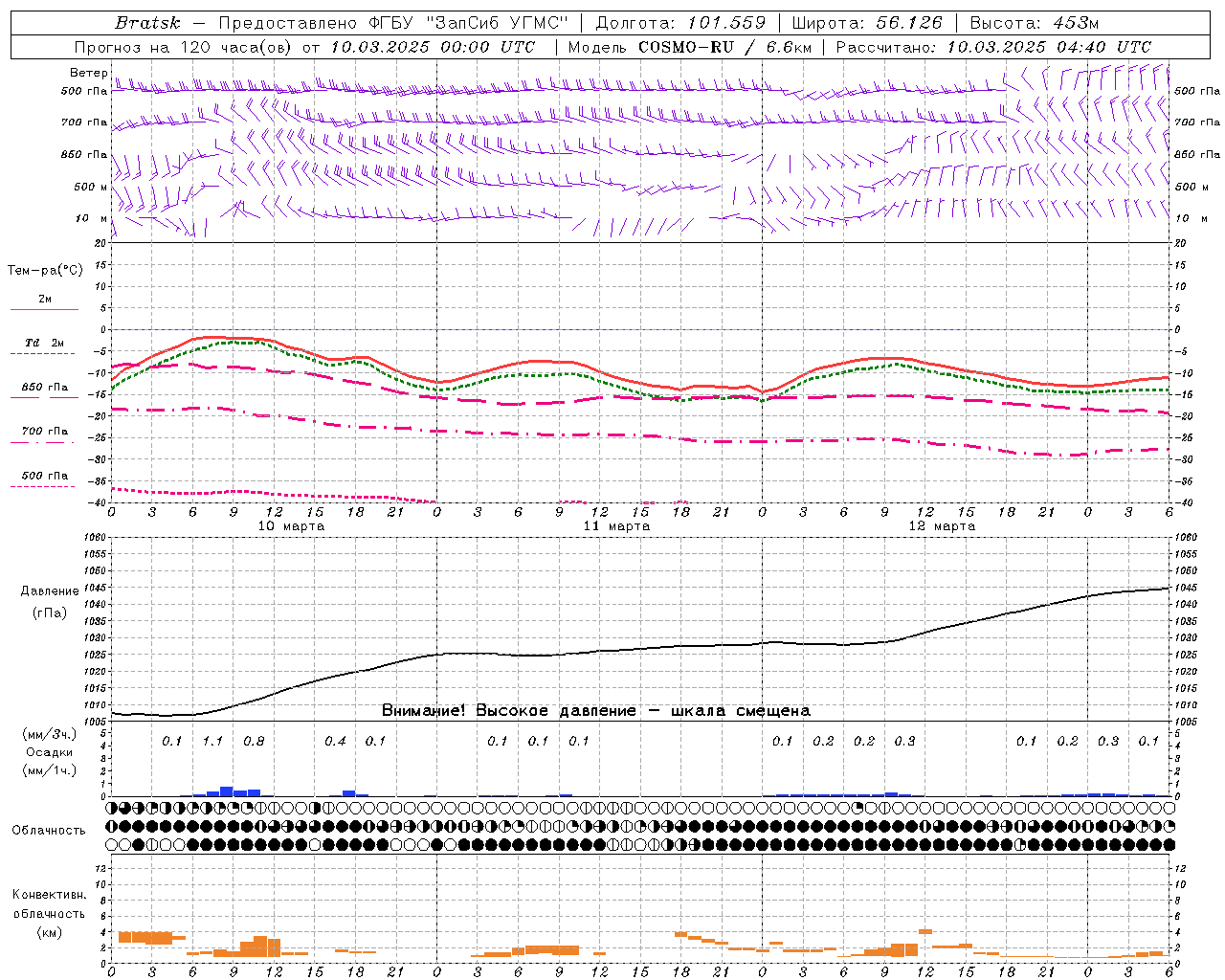This screenshot has width=1225, height=980.
Task: Click the Ветер wind panel label
Action: (x=88, y=73)
